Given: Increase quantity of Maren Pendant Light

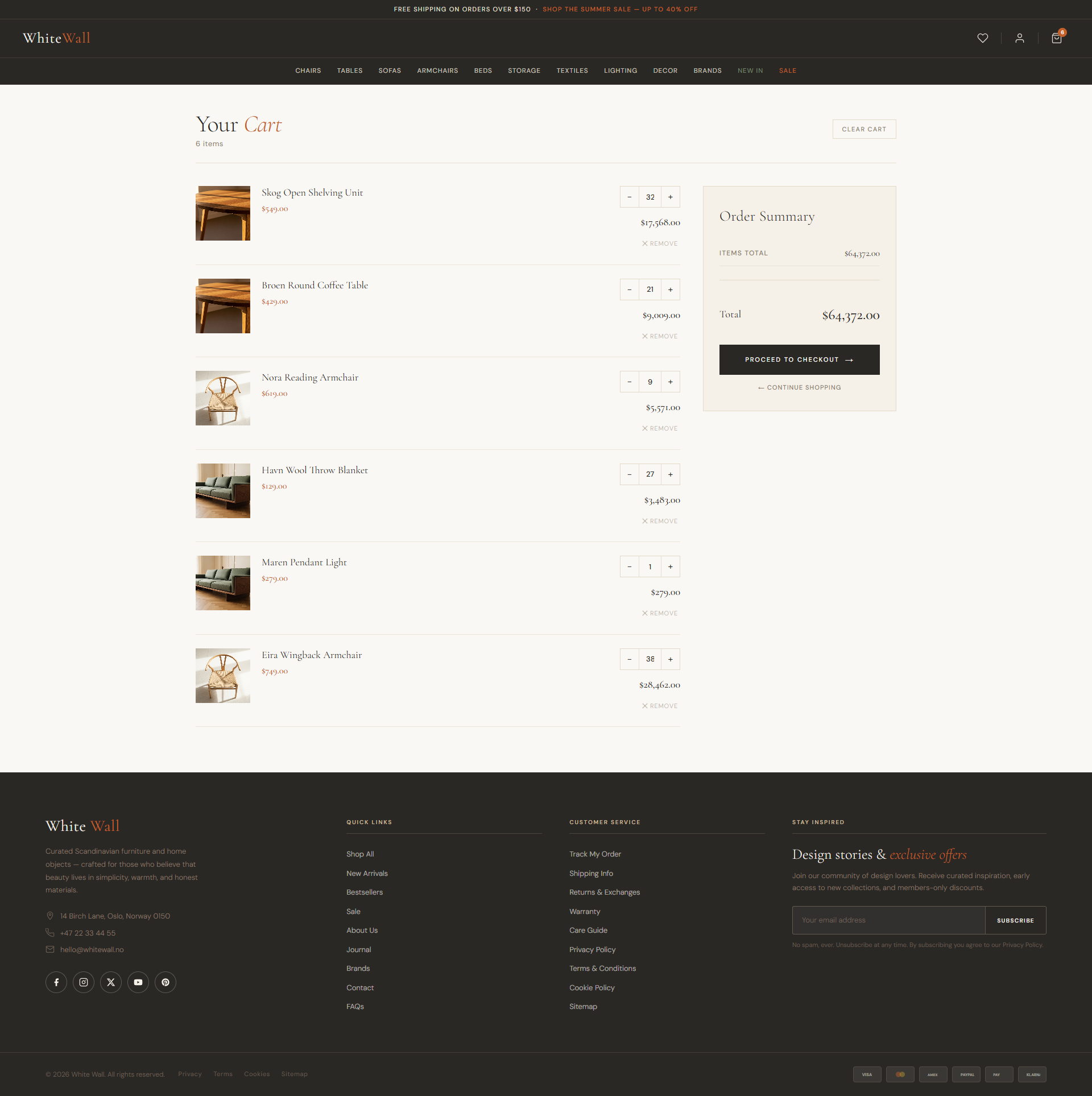Looking at the screenshot, I should [671, 566].
